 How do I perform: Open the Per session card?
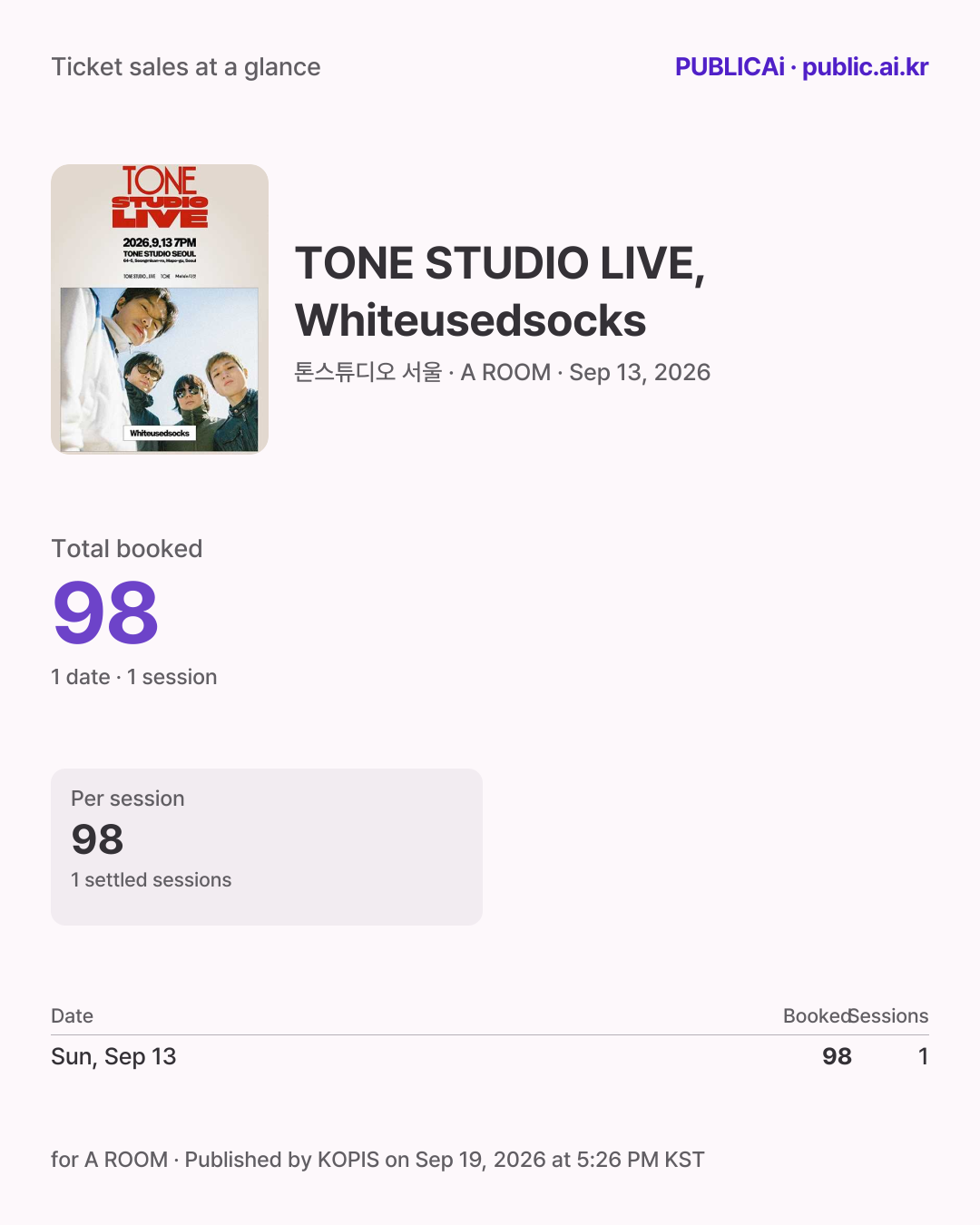(x=267, y=847)
